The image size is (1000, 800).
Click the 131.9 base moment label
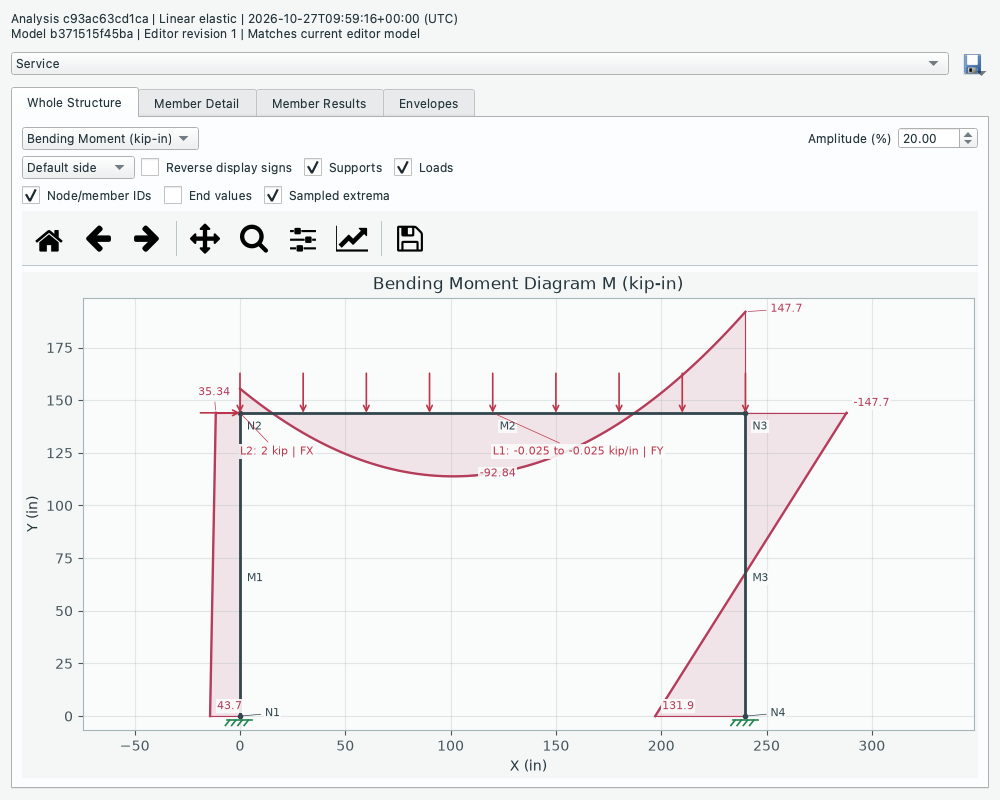point(677,705)
